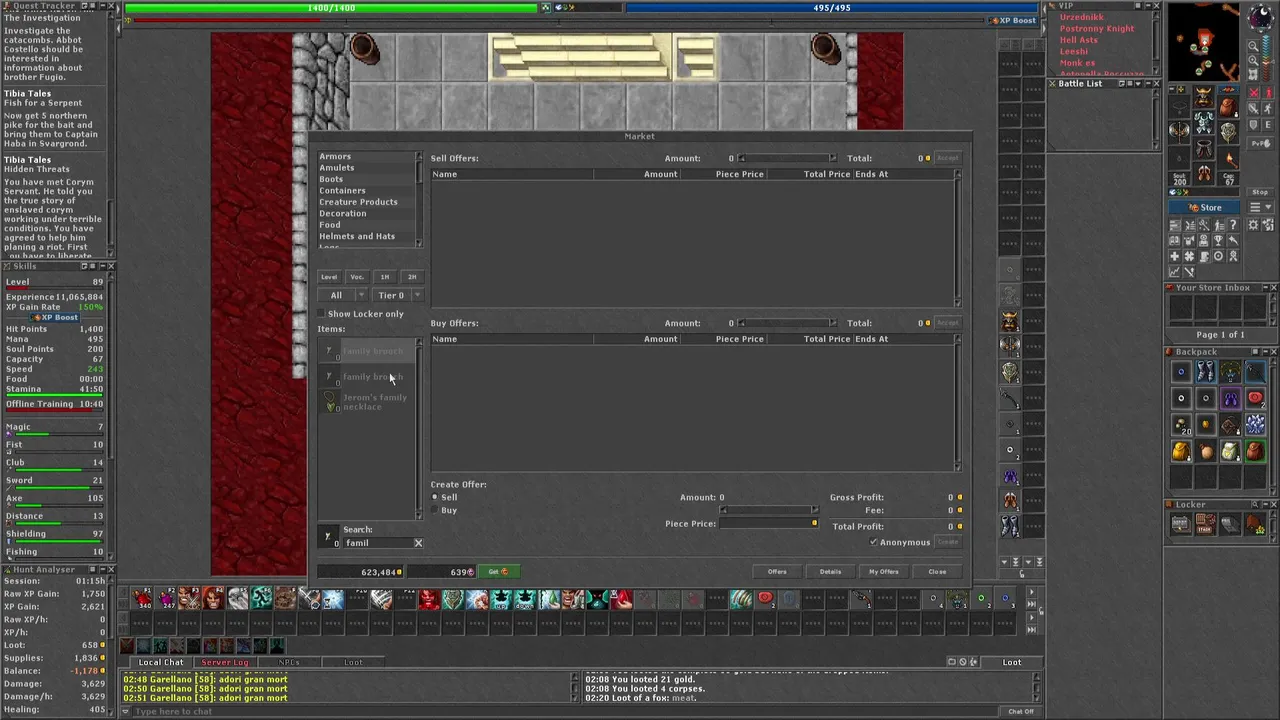Enable the Show Locker only checkbox
Viewport: 1280px width, 720px height.
[x=322, y=314]
